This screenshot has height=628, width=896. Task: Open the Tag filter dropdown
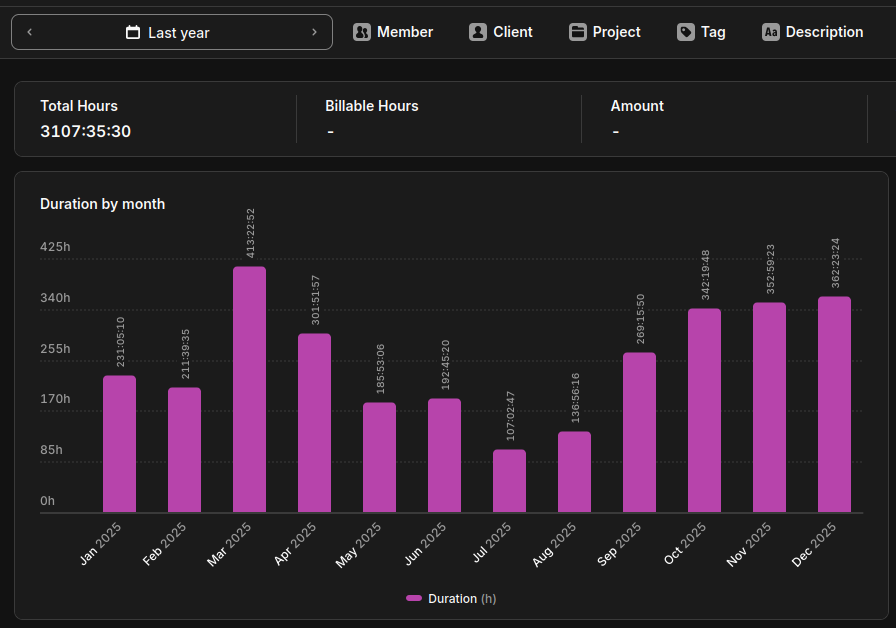tap(701, 32)
